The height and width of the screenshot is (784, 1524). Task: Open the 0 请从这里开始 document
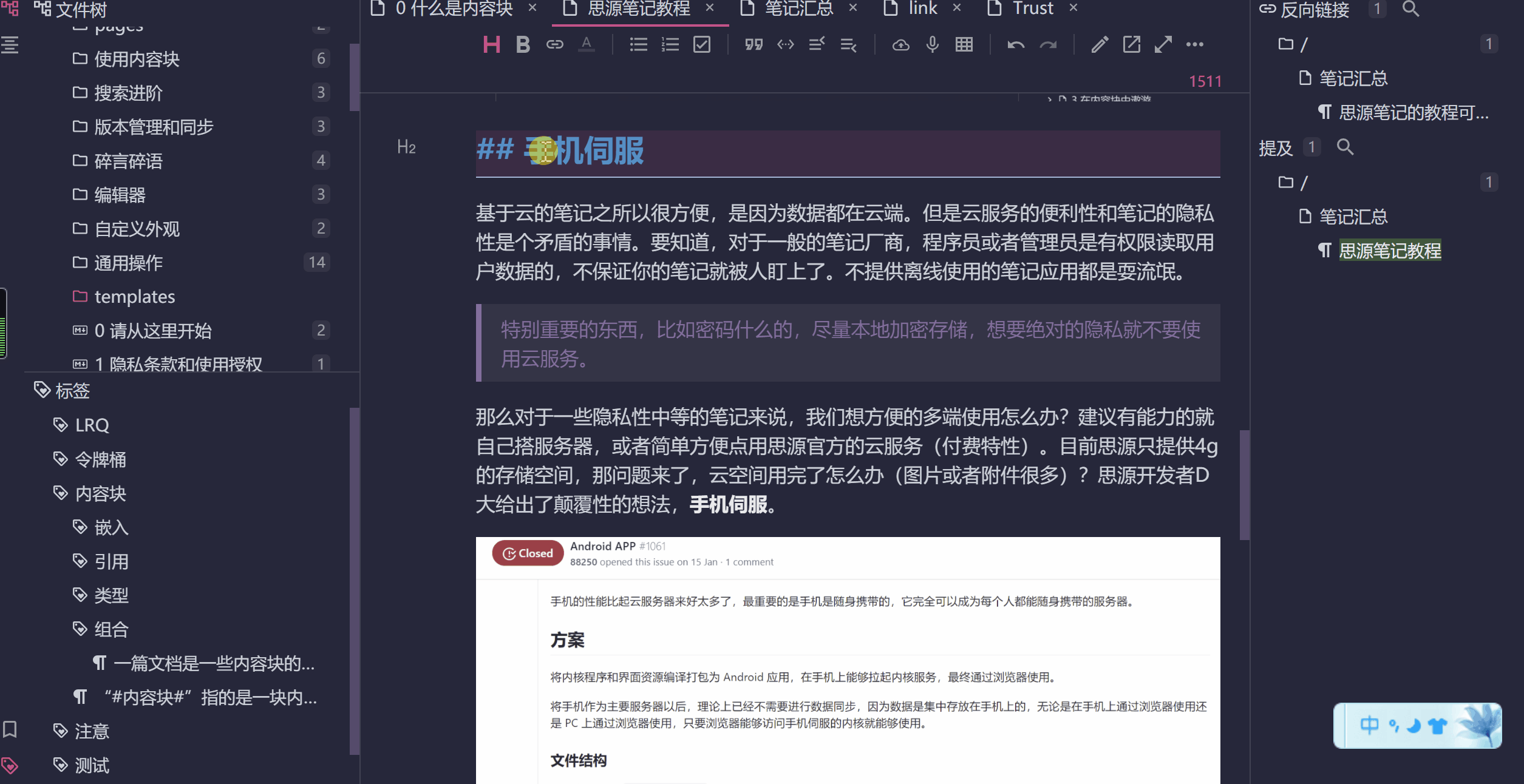[152, 331]
